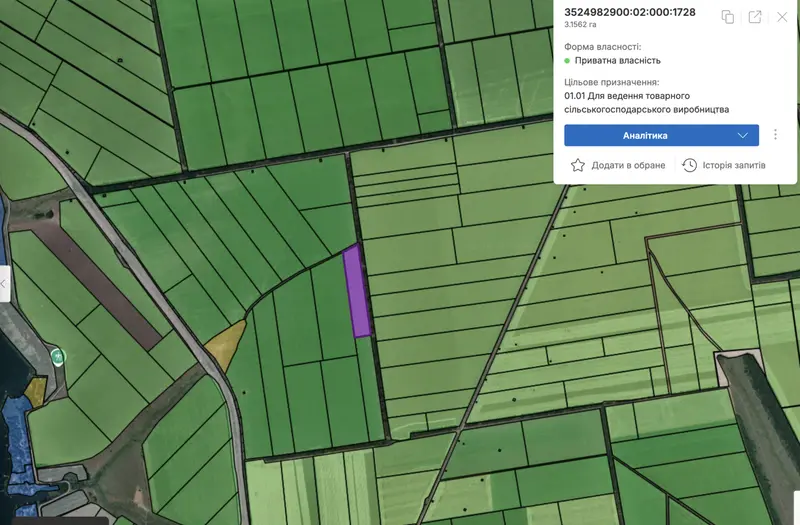Open Історія запитів
This screenshot has height=525, width=800.
tap(734, 165)
